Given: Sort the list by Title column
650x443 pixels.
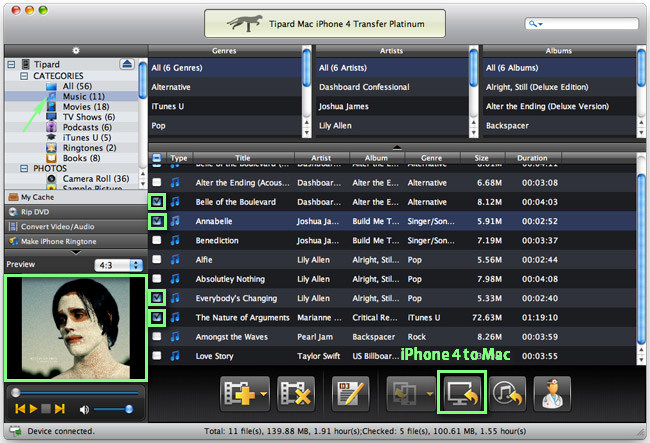Looking at the screenshot, I should click(x=243, y=158).
